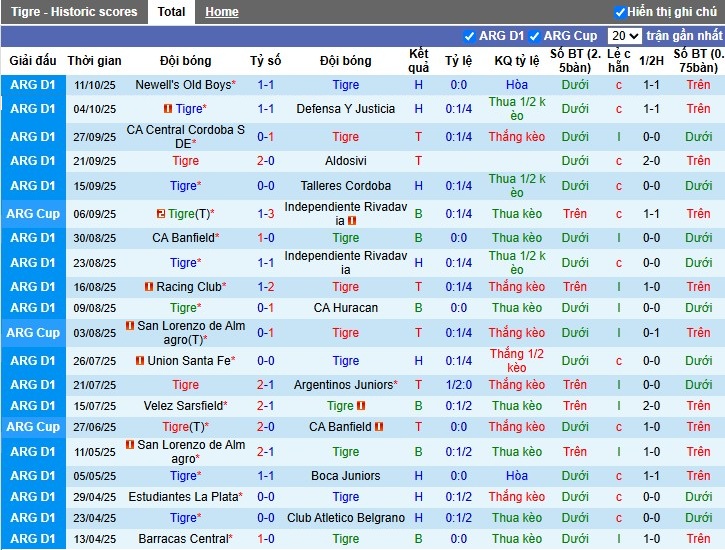The height and width of the screenshot is (550, 725).
Task: Open the Boca Juniors team link
Action: 346,476
